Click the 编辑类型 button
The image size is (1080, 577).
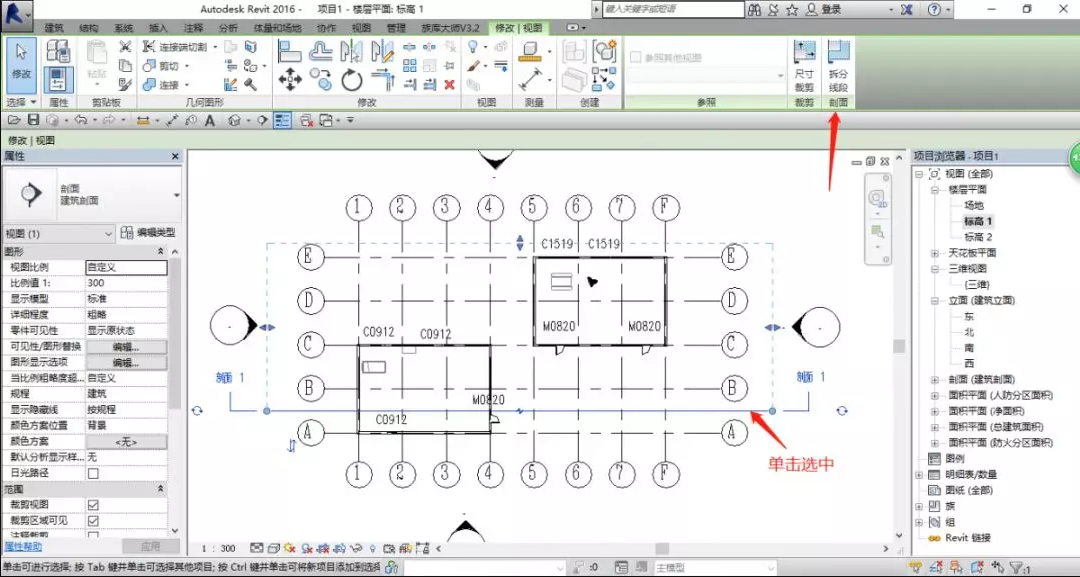[x=148, y=233]
